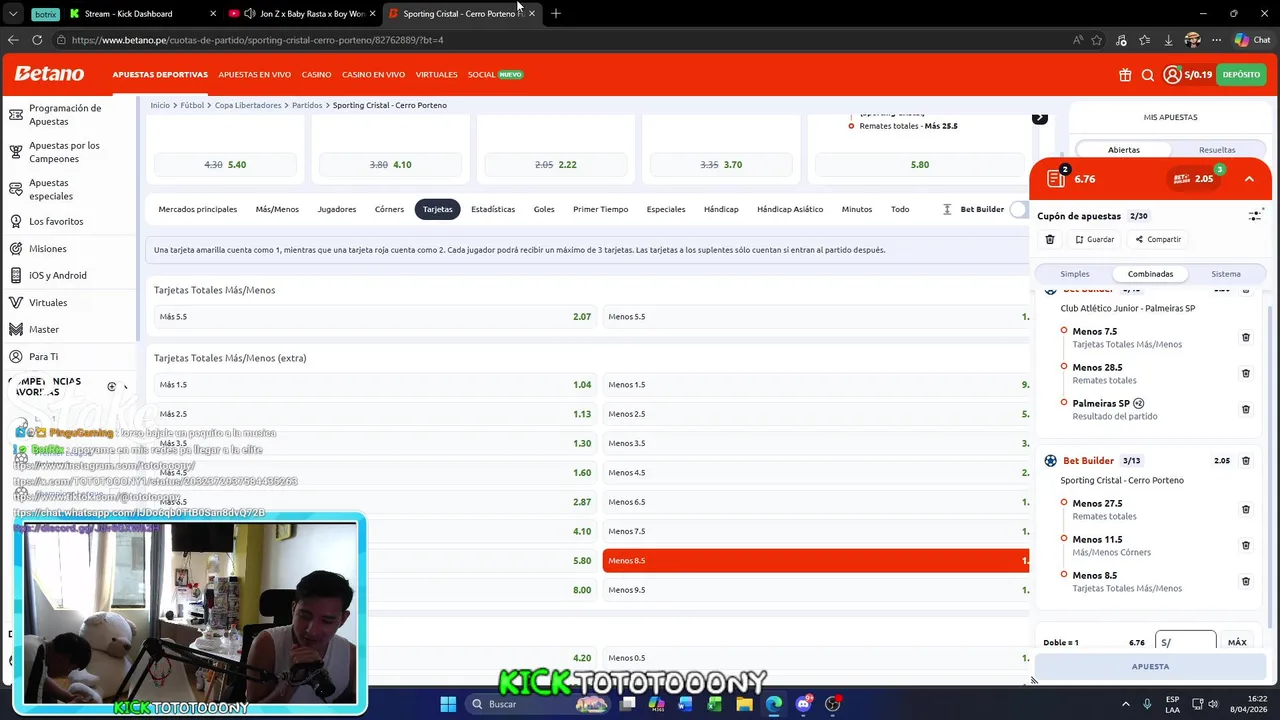1280x720 pixels.
Task: Open the user account balance S/0.19
Action: tap(1188, 75)
